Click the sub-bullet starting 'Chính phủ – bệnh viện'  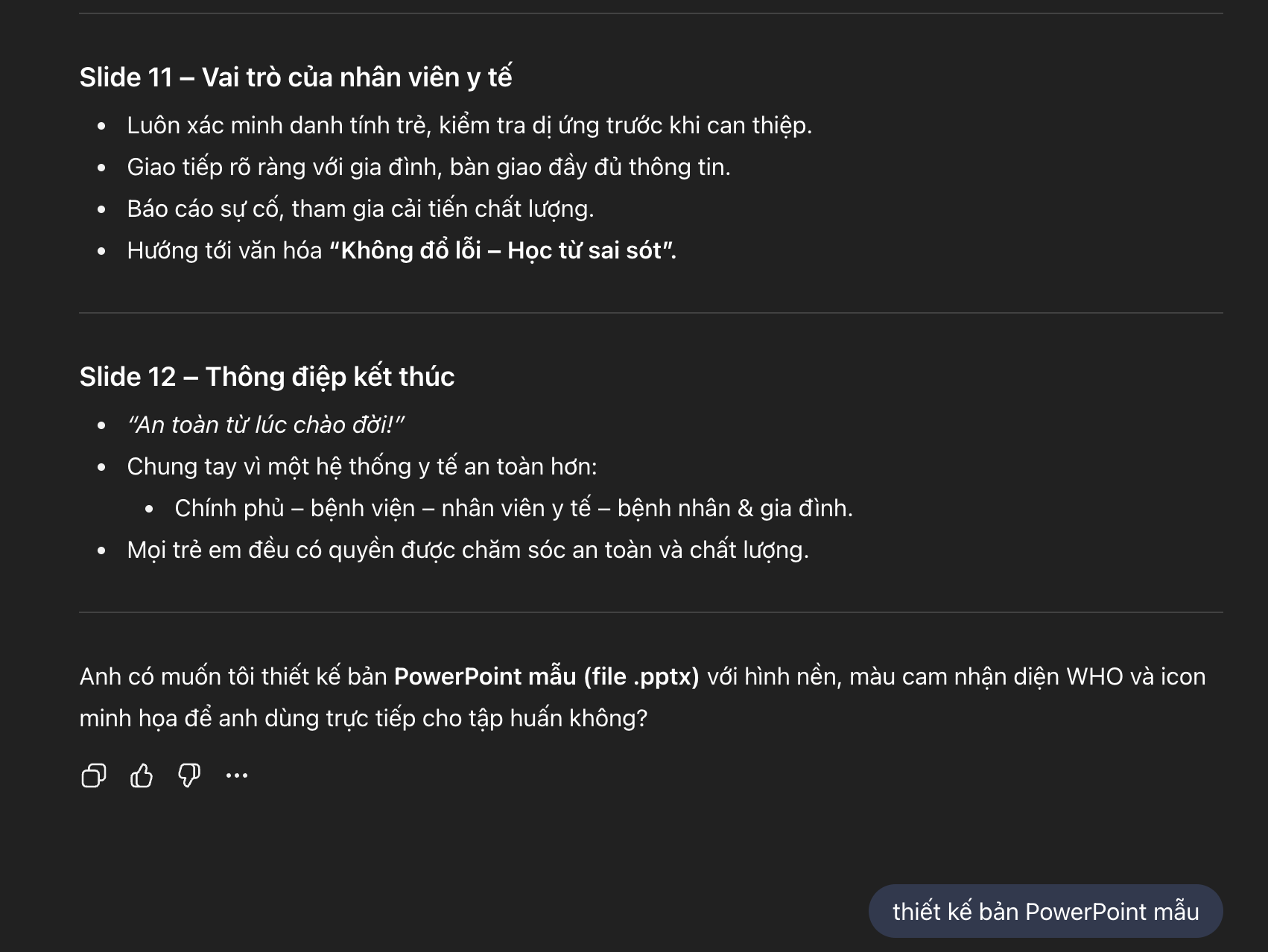click(513, 508)
